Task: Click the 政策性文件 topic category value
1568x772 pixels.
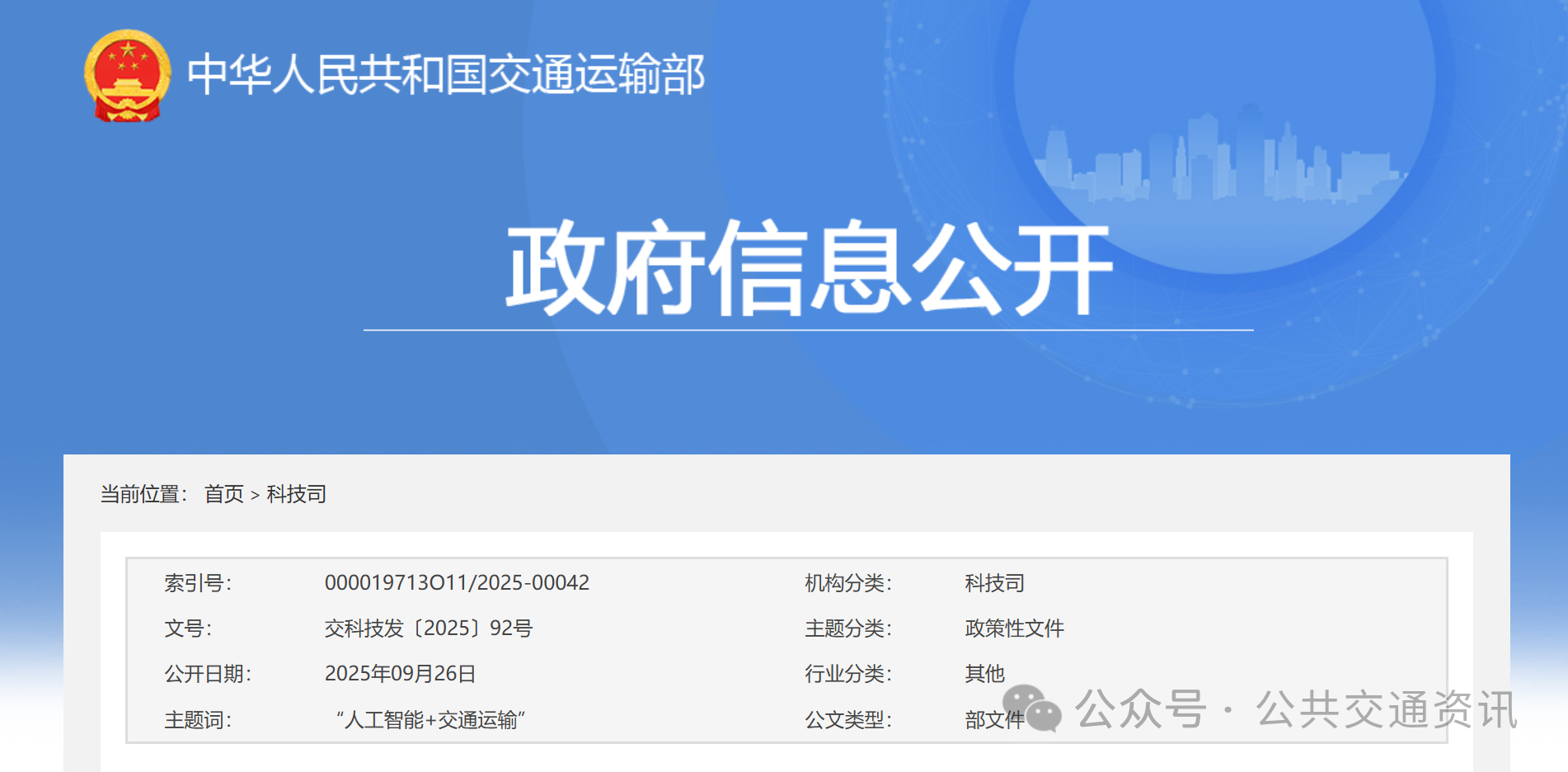Action: click(x=1014, y=628)
